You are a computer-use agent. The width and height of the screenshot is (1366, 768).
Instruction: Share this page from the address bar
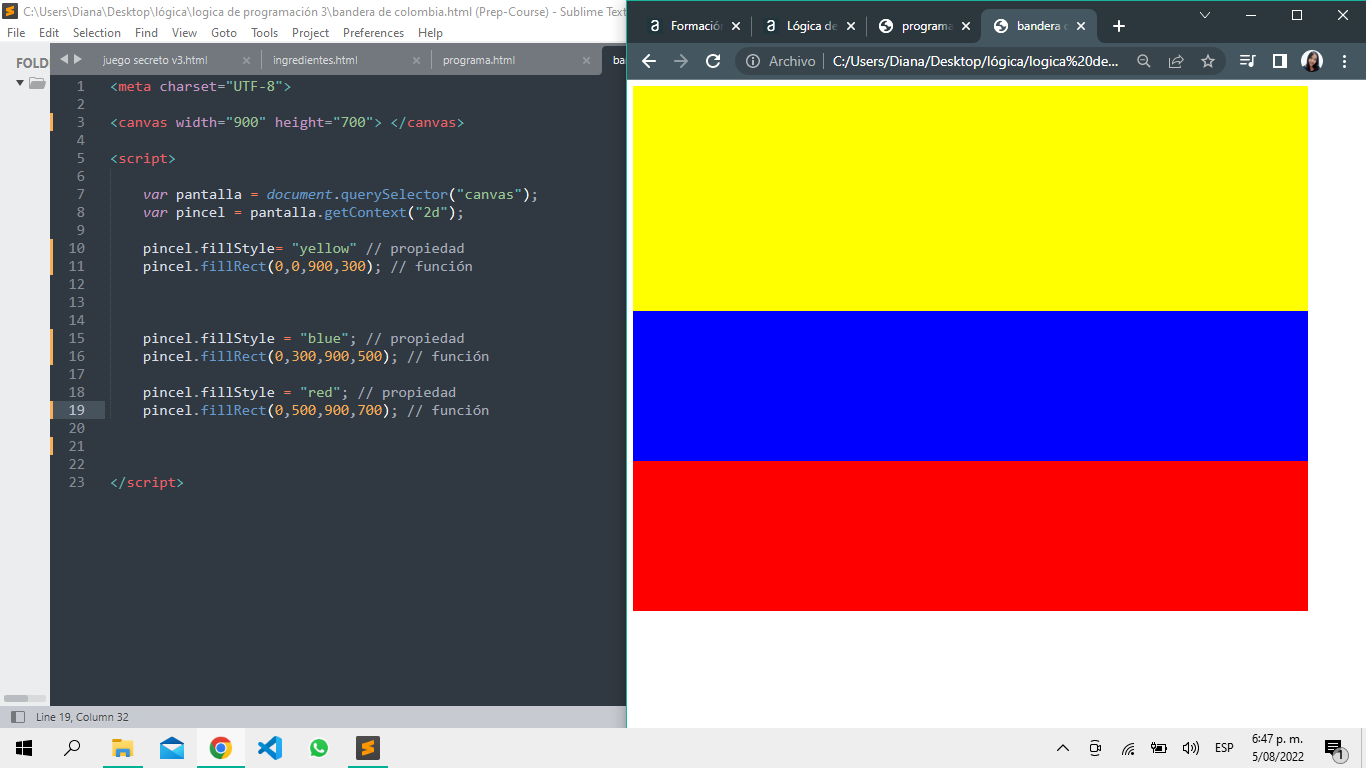(1176, 61)
